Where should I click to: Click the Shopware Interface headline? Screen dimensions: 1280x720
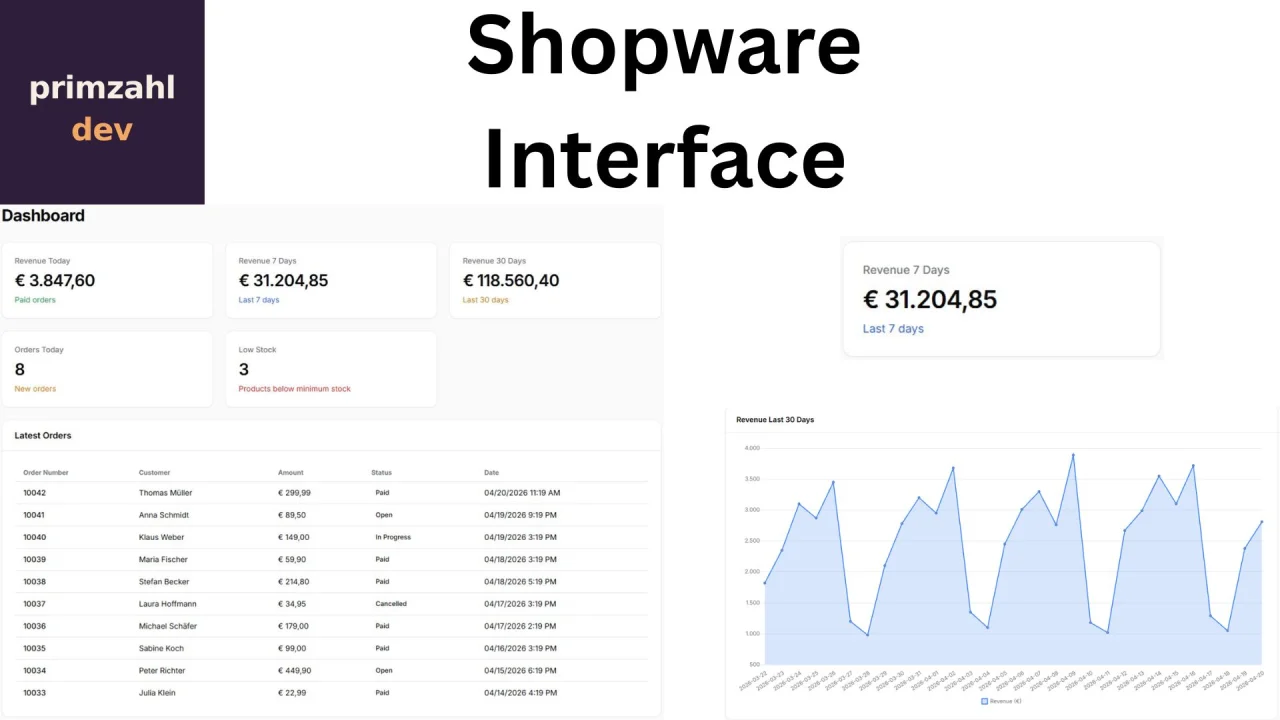click(664, 100)
